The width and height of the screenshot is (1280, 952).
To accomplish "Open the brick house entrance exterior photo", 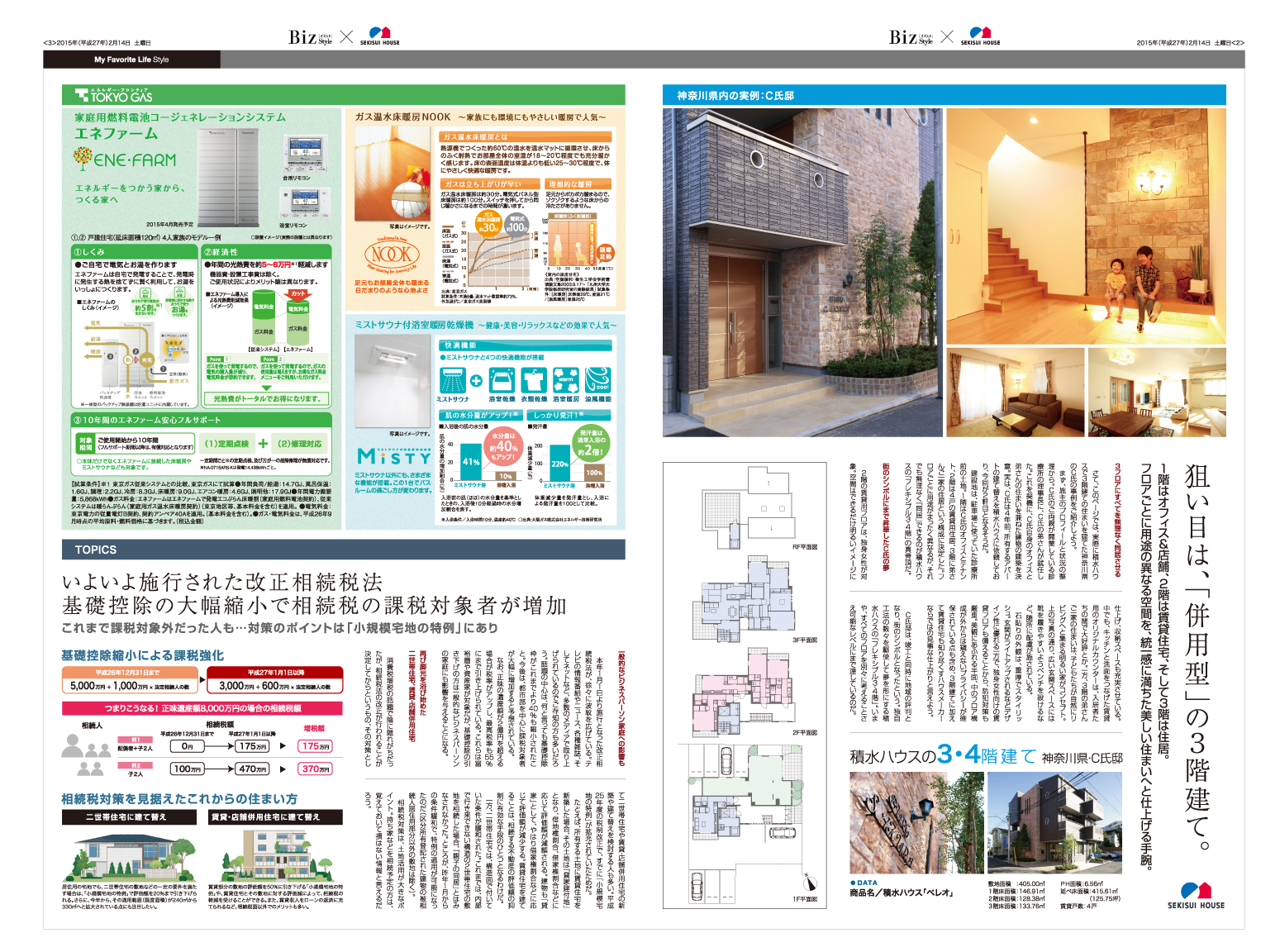I will pyautogui.click(x=802, y=273).
